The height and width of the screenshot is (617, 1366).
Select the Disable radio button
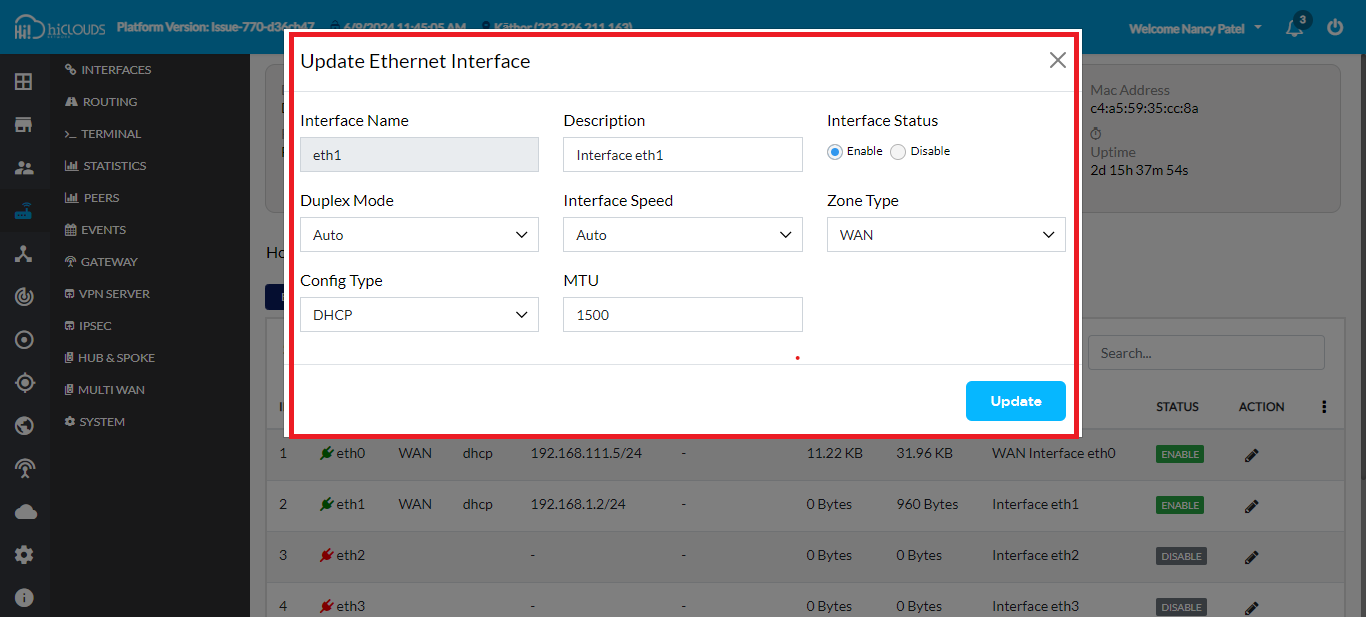pos(898,152)
